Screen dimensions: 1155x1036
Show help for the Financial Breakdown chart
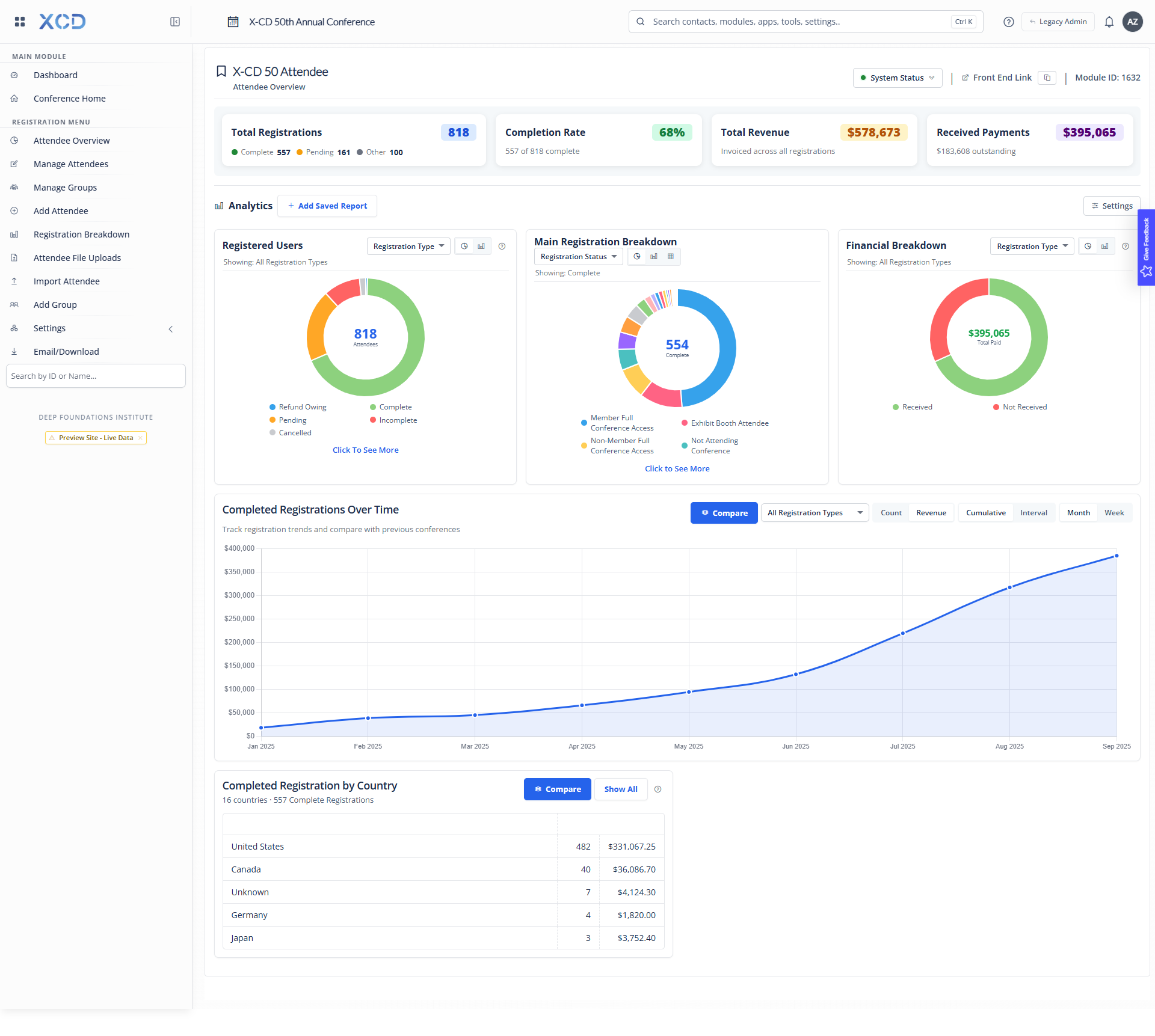(x=1126, y=246)
